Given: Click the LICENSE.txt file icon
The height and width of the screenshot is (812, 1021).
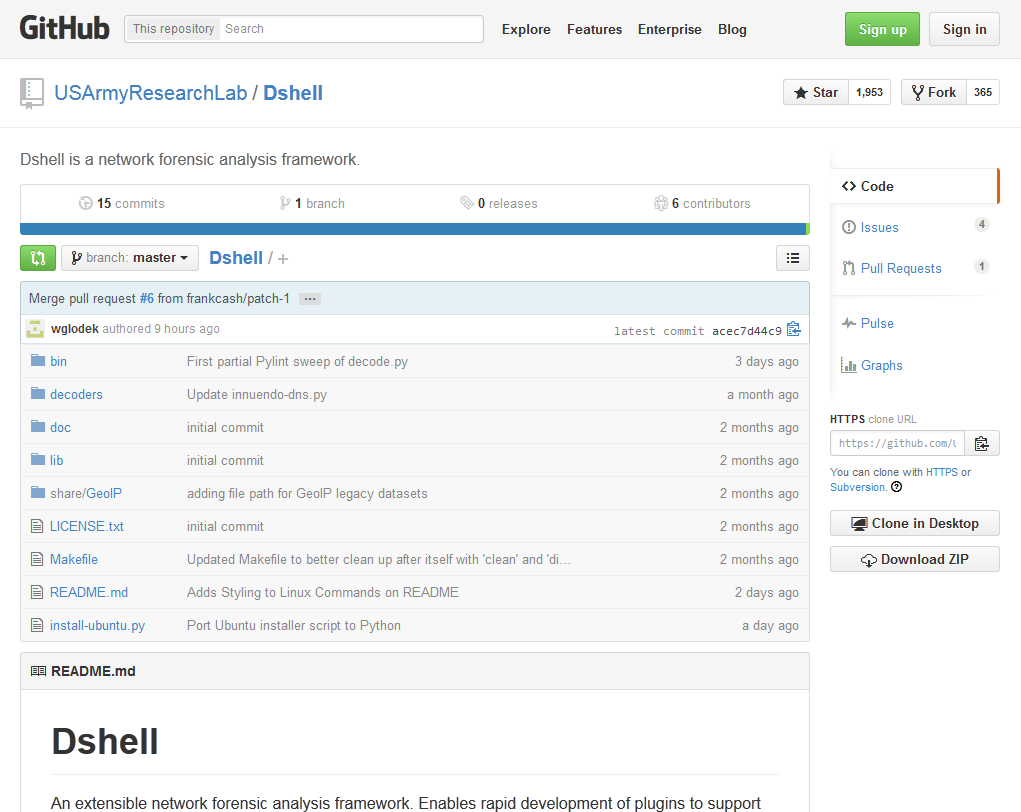Looking at the screenshot, I should click(37, 526).
